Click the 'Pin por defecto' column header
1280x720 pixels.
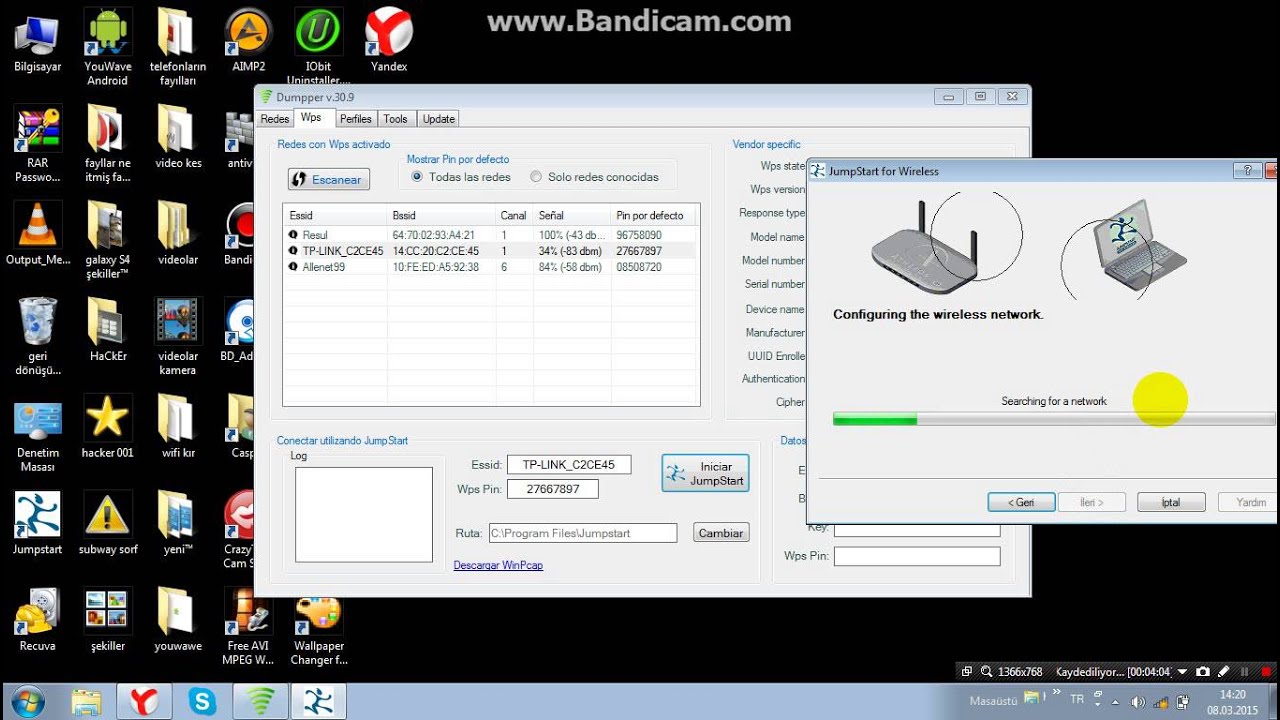652,215
